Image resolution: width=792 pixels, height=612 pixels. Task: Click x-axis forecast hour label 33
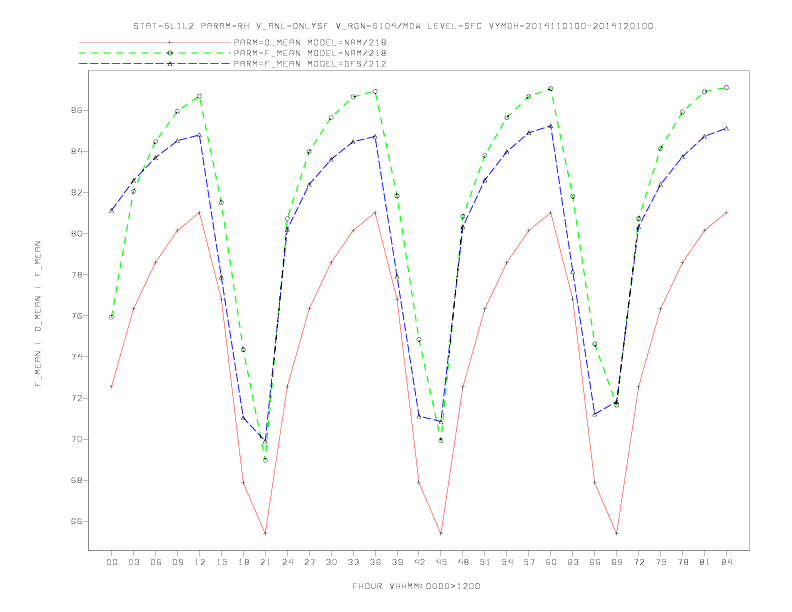click(353, 562)
